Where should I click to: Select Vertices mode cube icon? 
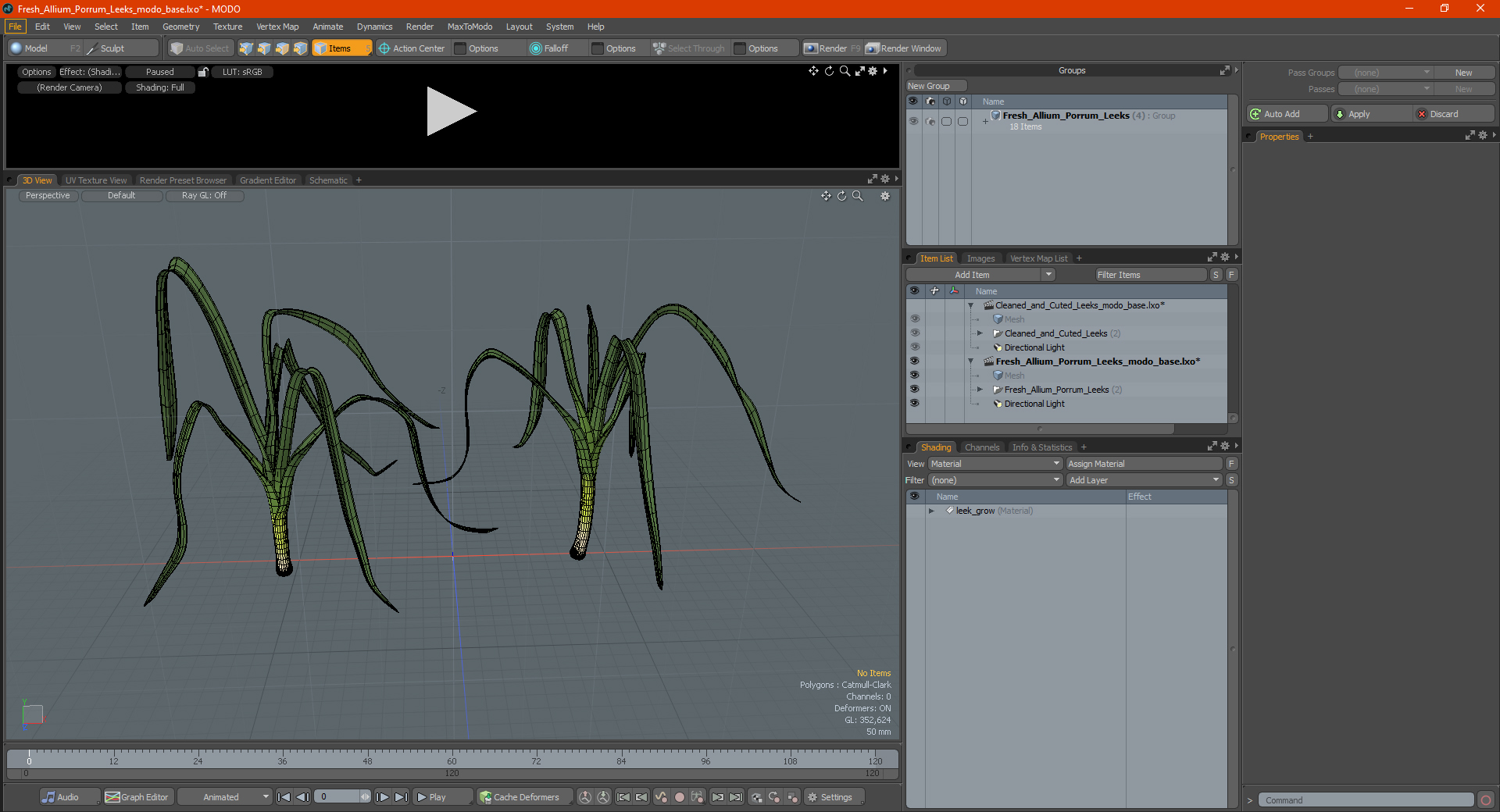[x=246, y=48]
